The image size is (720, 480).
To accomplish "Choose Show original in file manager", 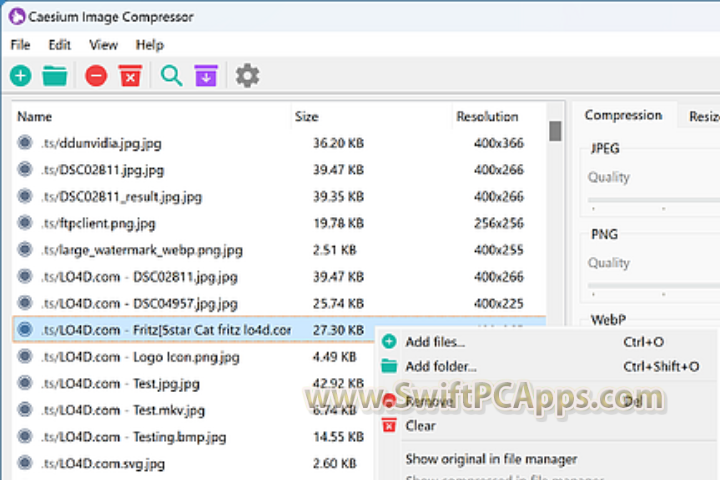I will [491, 458].
